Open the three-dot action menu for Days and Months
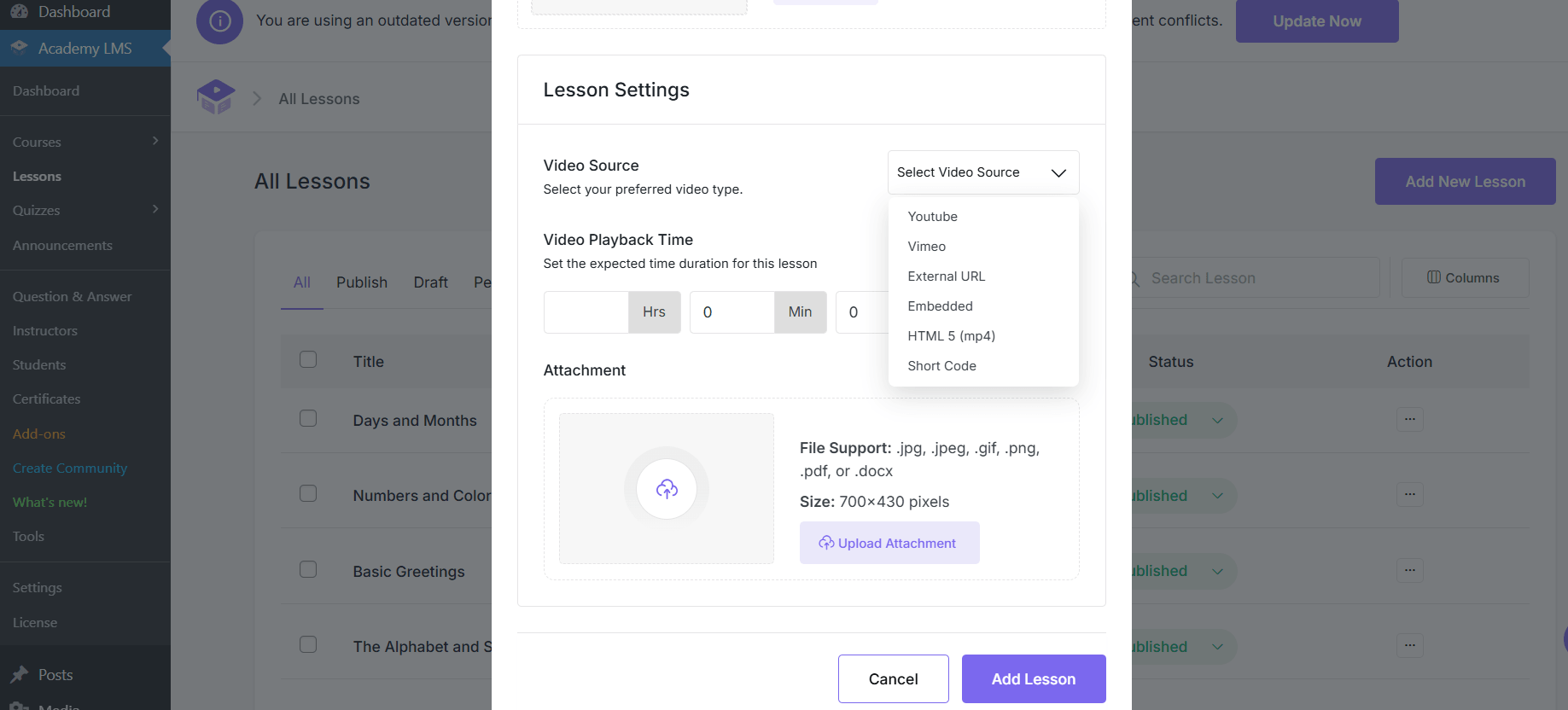The height and width of the screenshot is (710, 1568). [1410, 419]
